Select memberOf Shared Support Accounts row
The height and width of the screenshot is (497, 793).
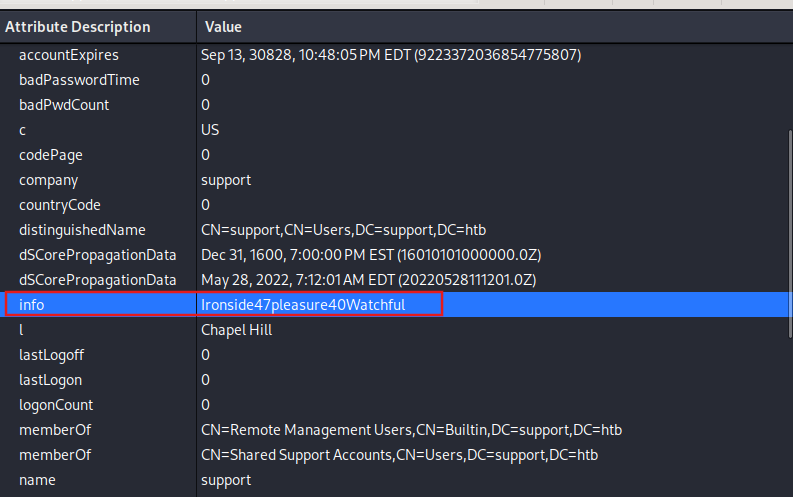pos(394,455)
